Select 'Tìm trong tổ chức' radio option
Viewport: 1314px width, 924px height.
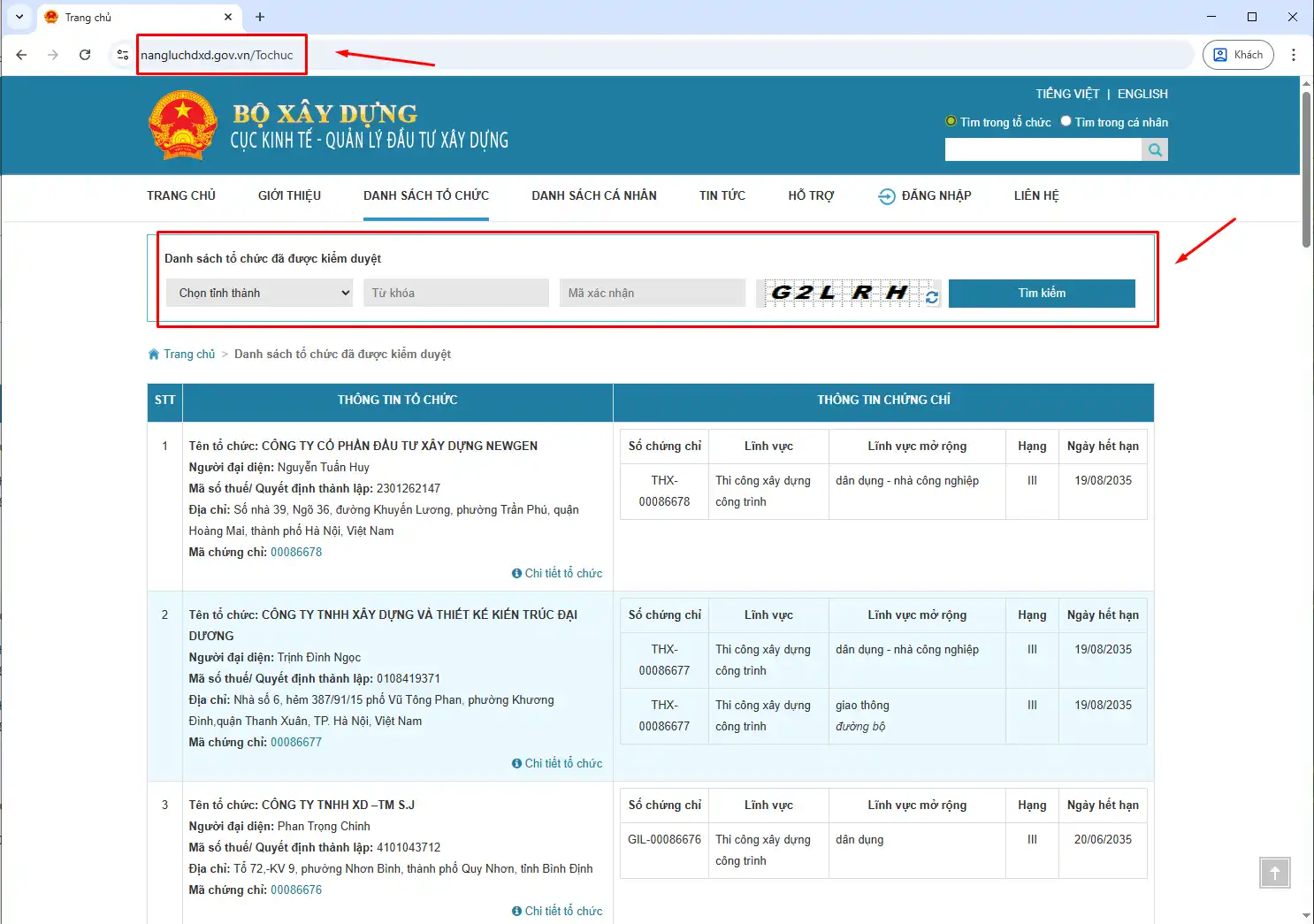point(951,122)
